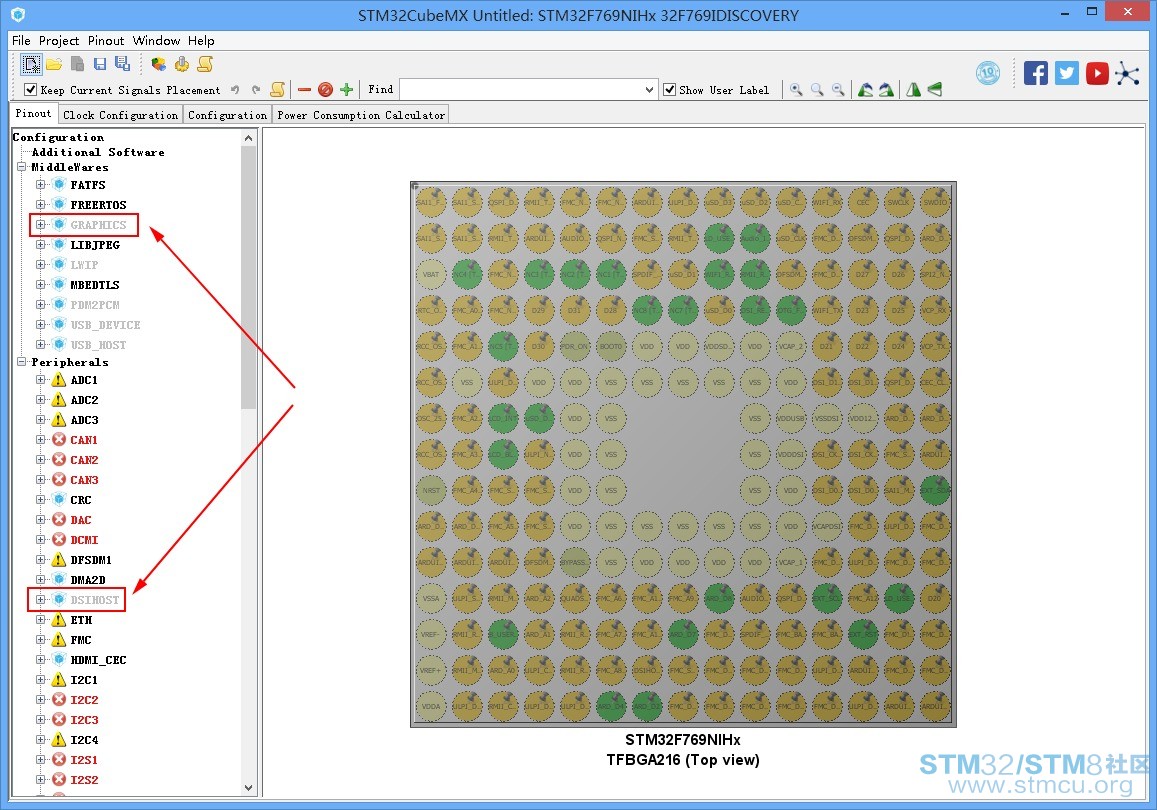Toggle Keep Current Signals Placement checkbox
This screenshot has width=1157, height=810.
pyautogui.click(x=30, y=90)
